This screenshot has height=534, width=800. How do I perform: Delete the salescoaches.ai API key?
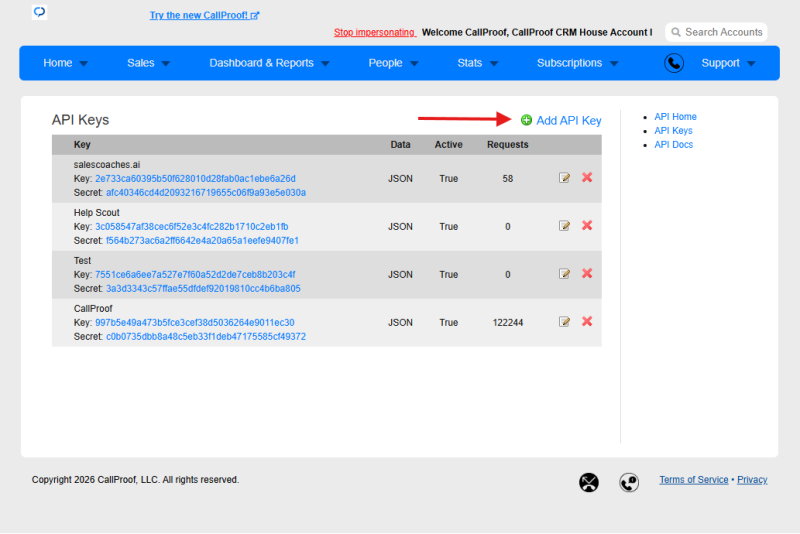[x=587, y=177]
